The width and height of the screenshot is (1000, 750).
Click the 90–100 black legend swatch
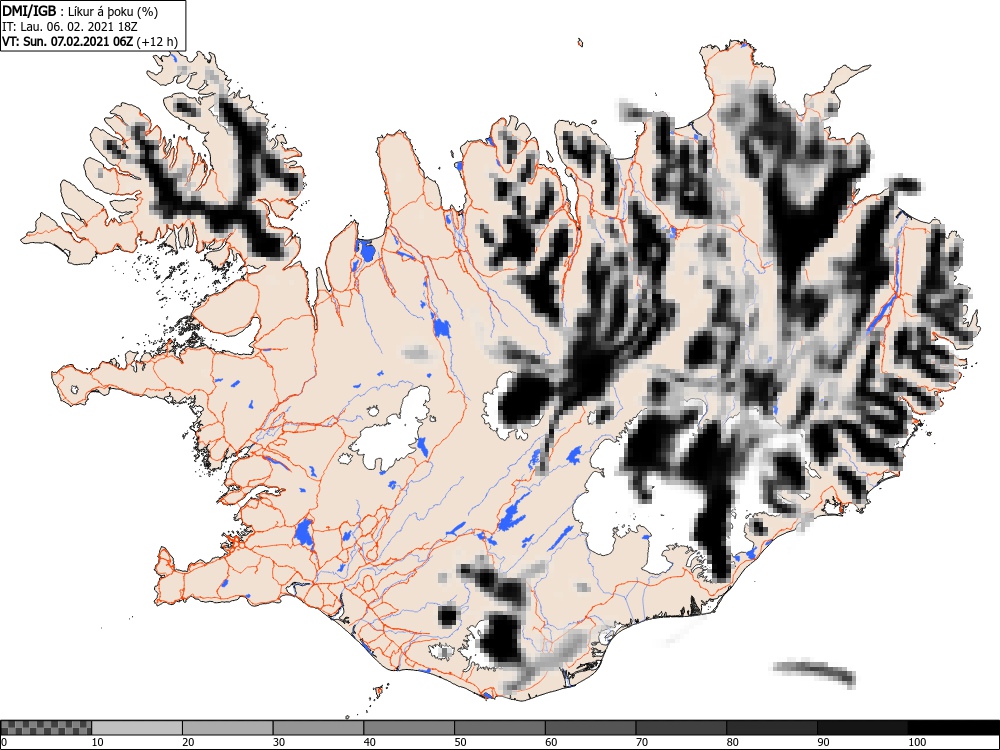(862, 728)
